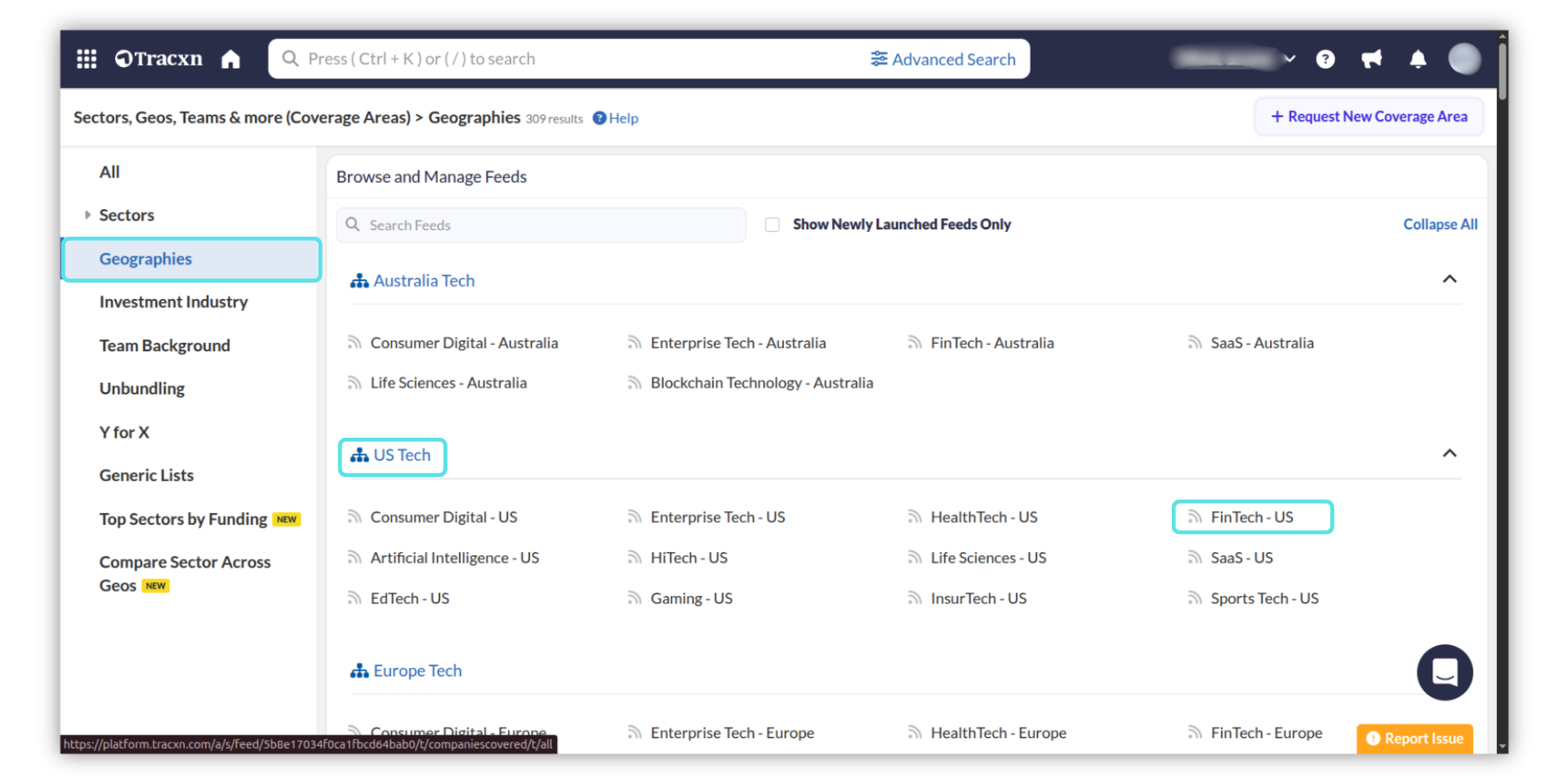Click the feed icon beside SaaS - US

1195,558
